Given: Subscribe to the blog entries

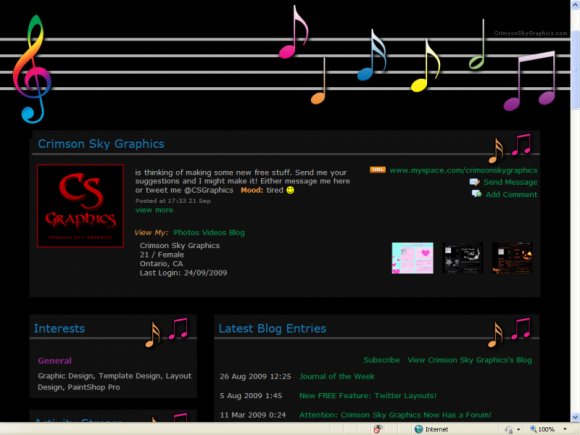Looking at the screenshot, I should pyautogui.click(x=381, y=360).
